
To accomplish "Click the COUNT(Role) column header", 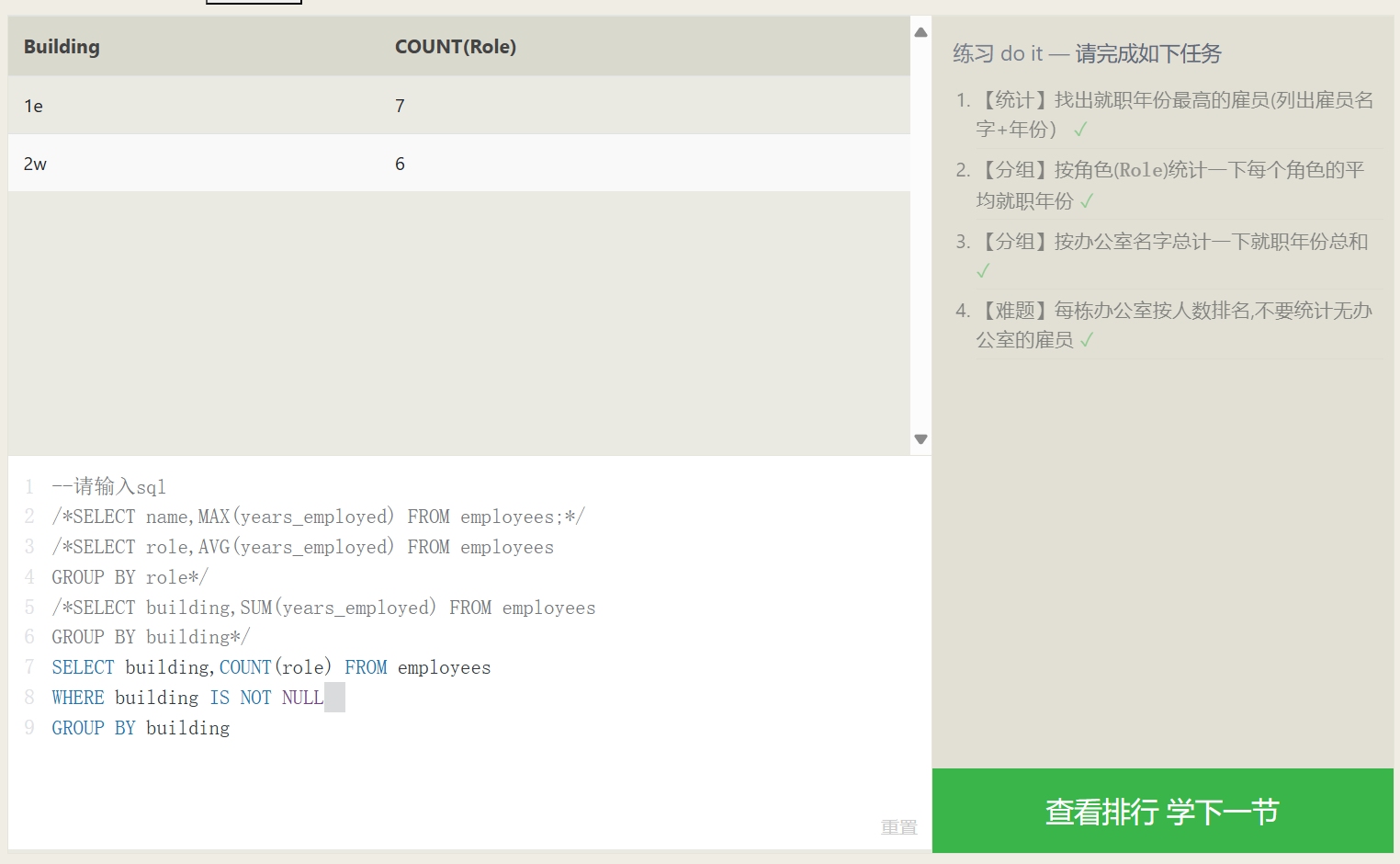I will click(455, 47).
